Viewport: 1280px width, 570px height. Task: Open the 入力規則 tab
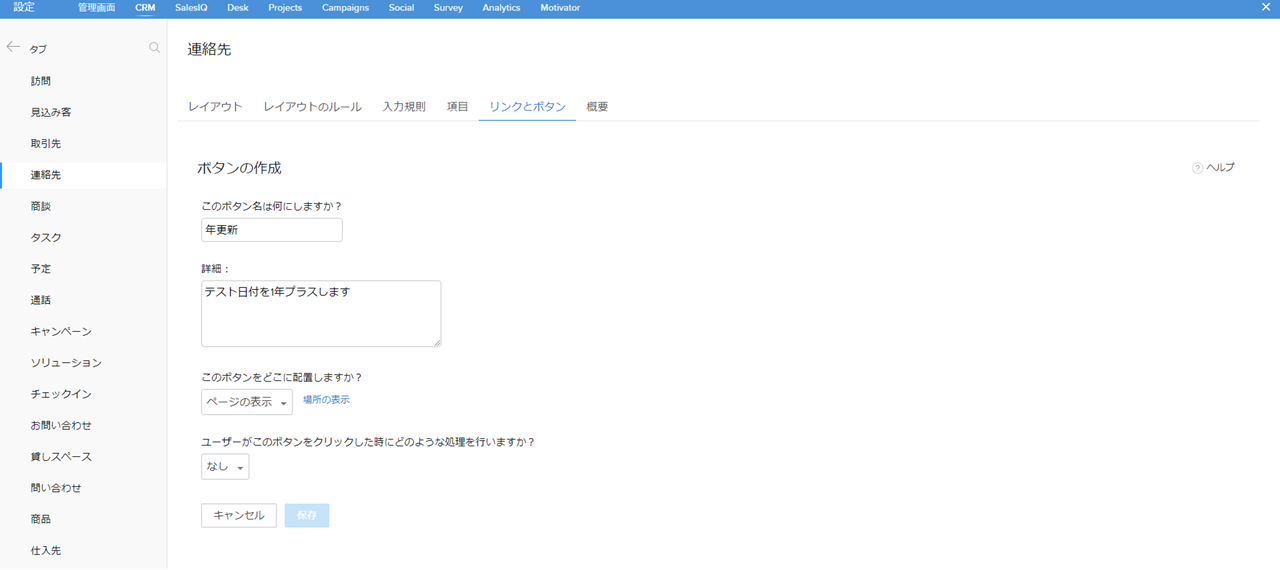[404, 106]
